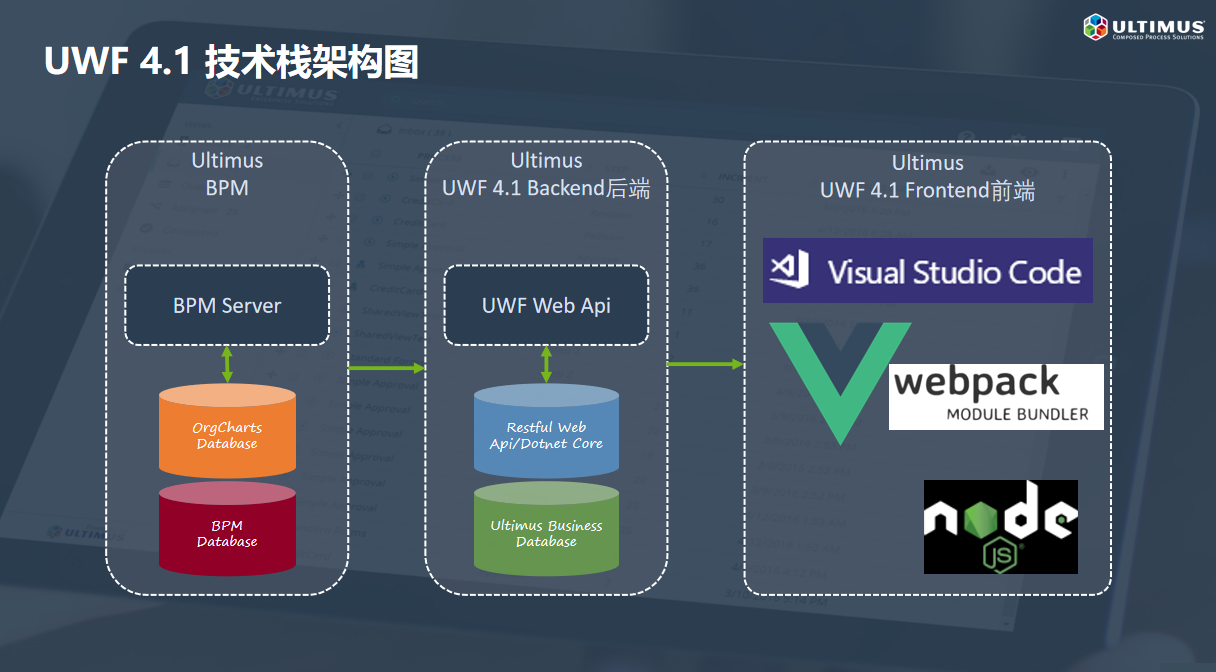Select the webpack Module Bundler logo

pyautogui.click(x=996, y=397)
